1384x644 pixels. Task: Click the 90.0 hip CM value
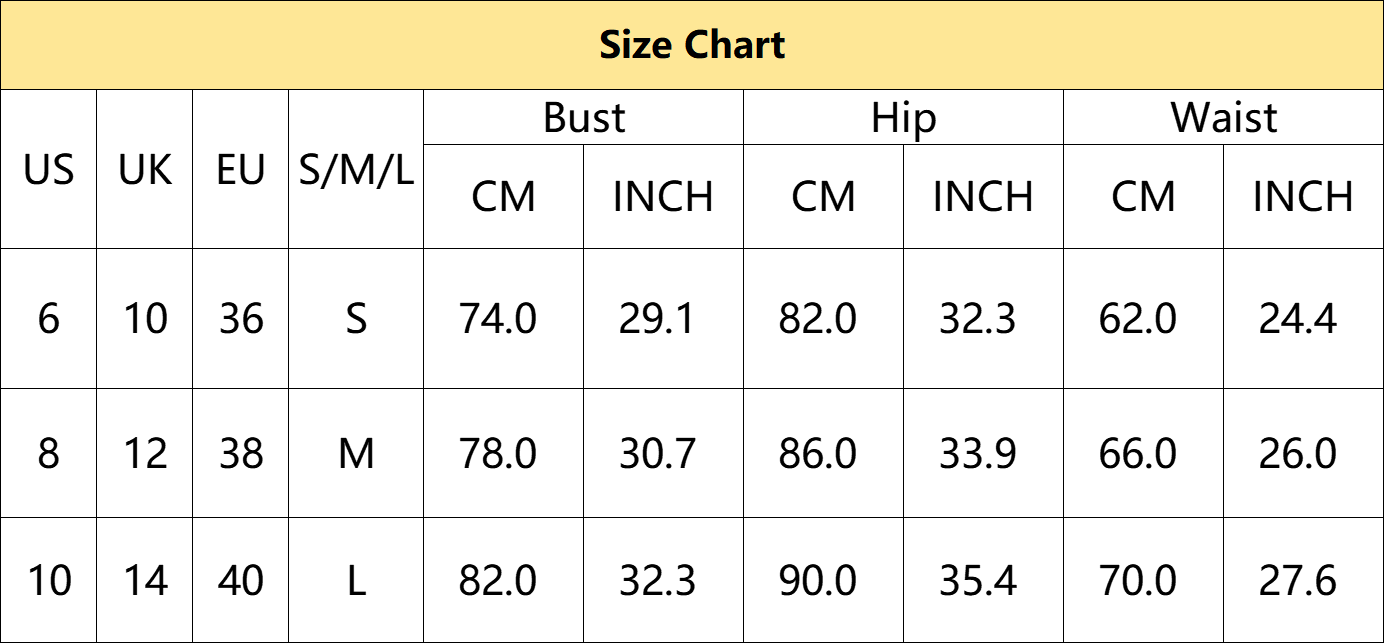coord(818,581)
